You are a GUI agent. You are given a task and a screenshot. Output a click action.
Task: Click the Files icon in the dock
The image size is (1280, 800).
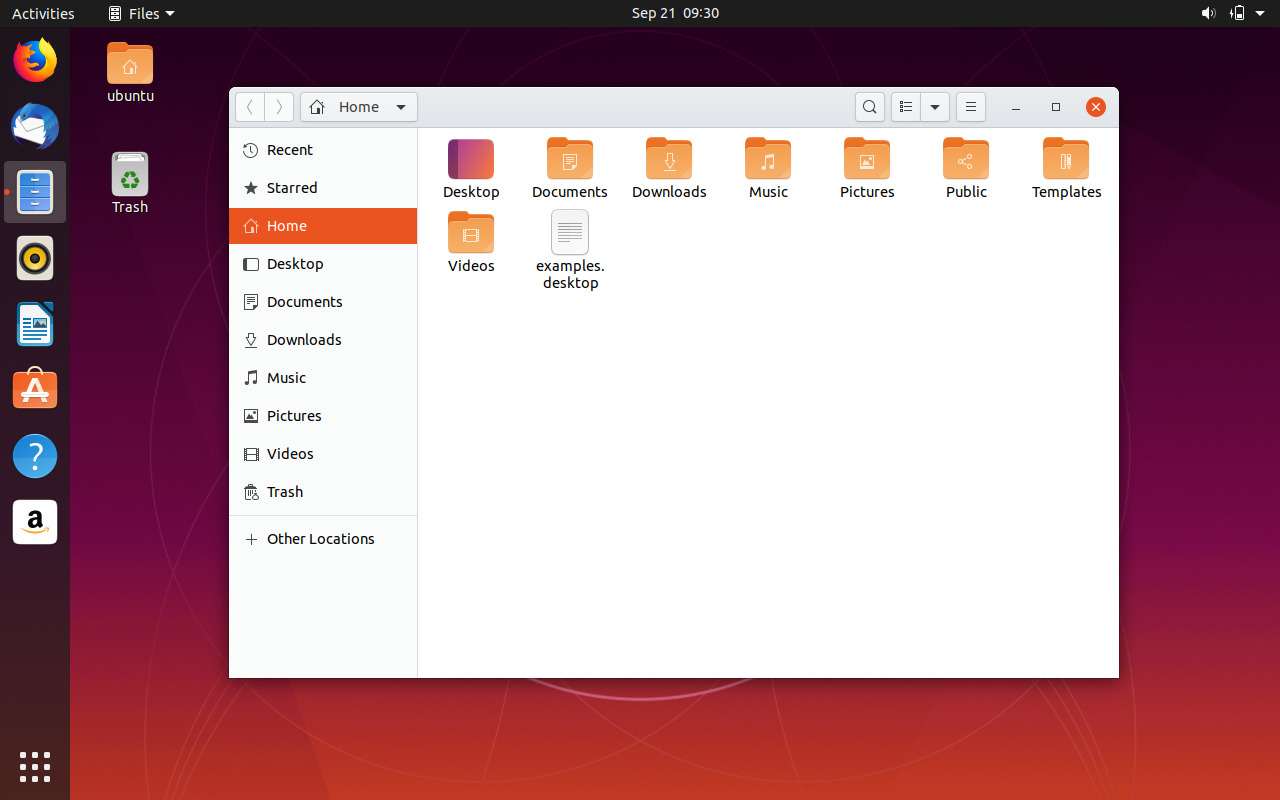point(35,192)
